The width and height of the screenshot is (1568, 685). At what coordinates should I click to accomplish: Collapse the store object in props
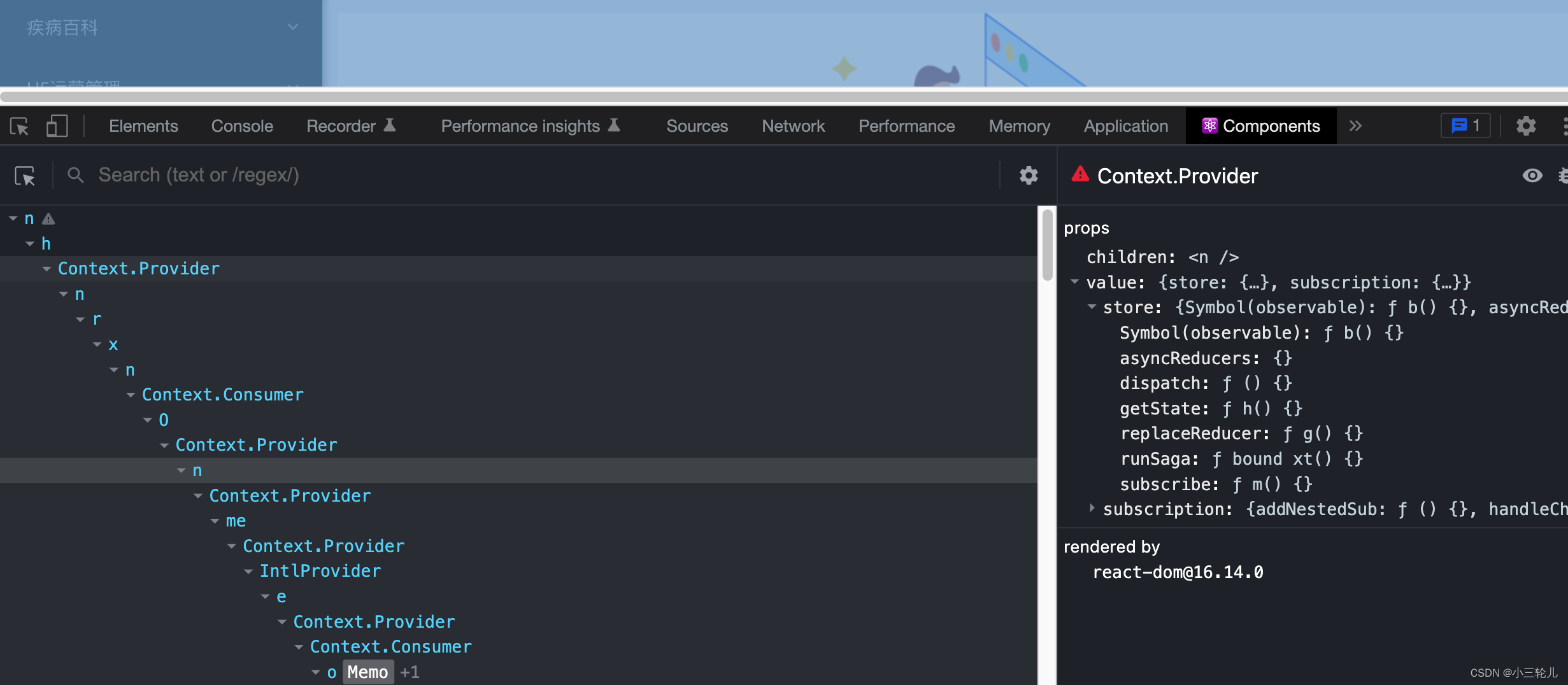[1092, 307]
